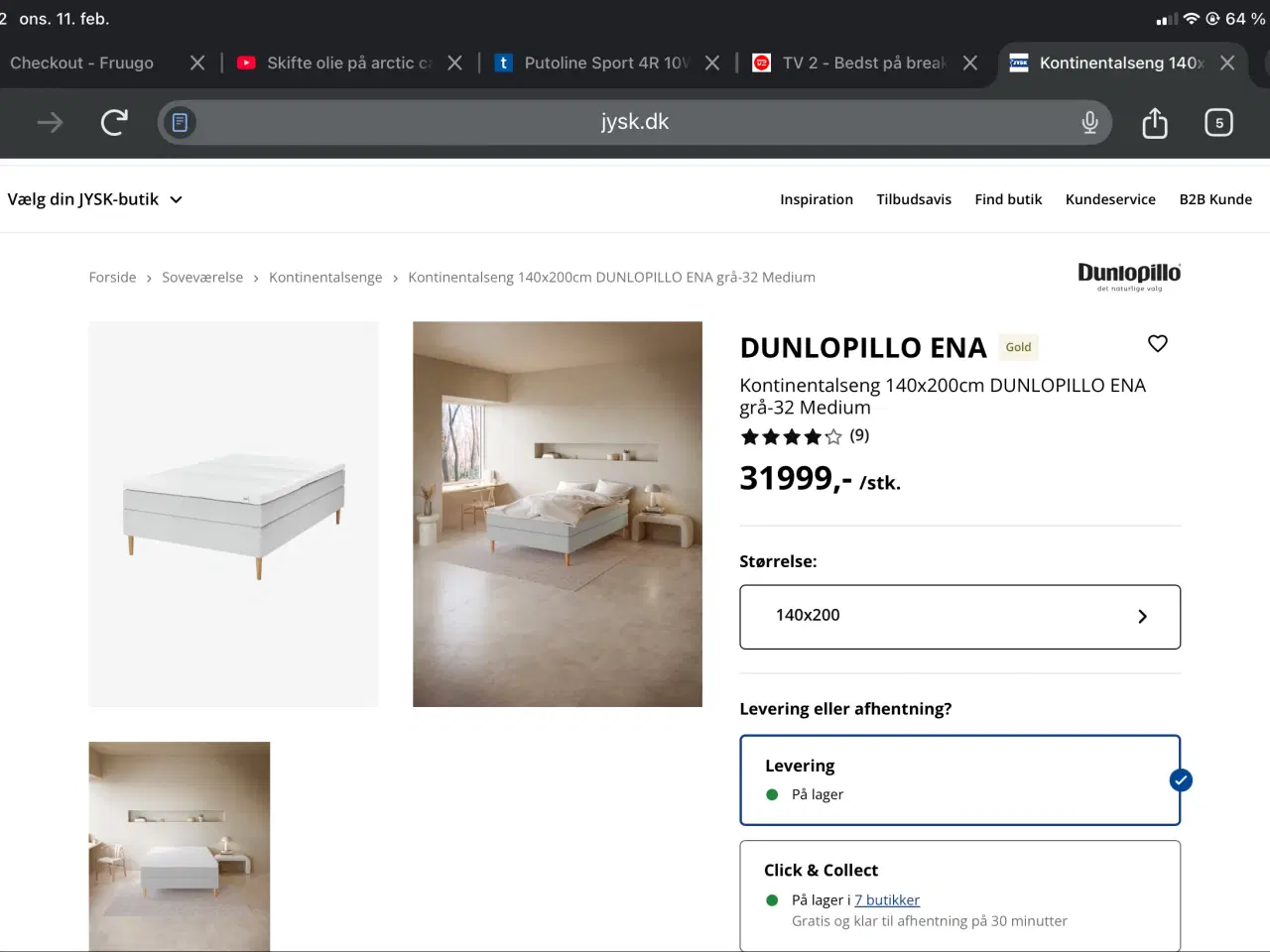Image resolution: width=1270 pixels, height=952 pixels.
Task: Select the Levering delivery option
Action: pyautogui.click(x=959, y=779)
